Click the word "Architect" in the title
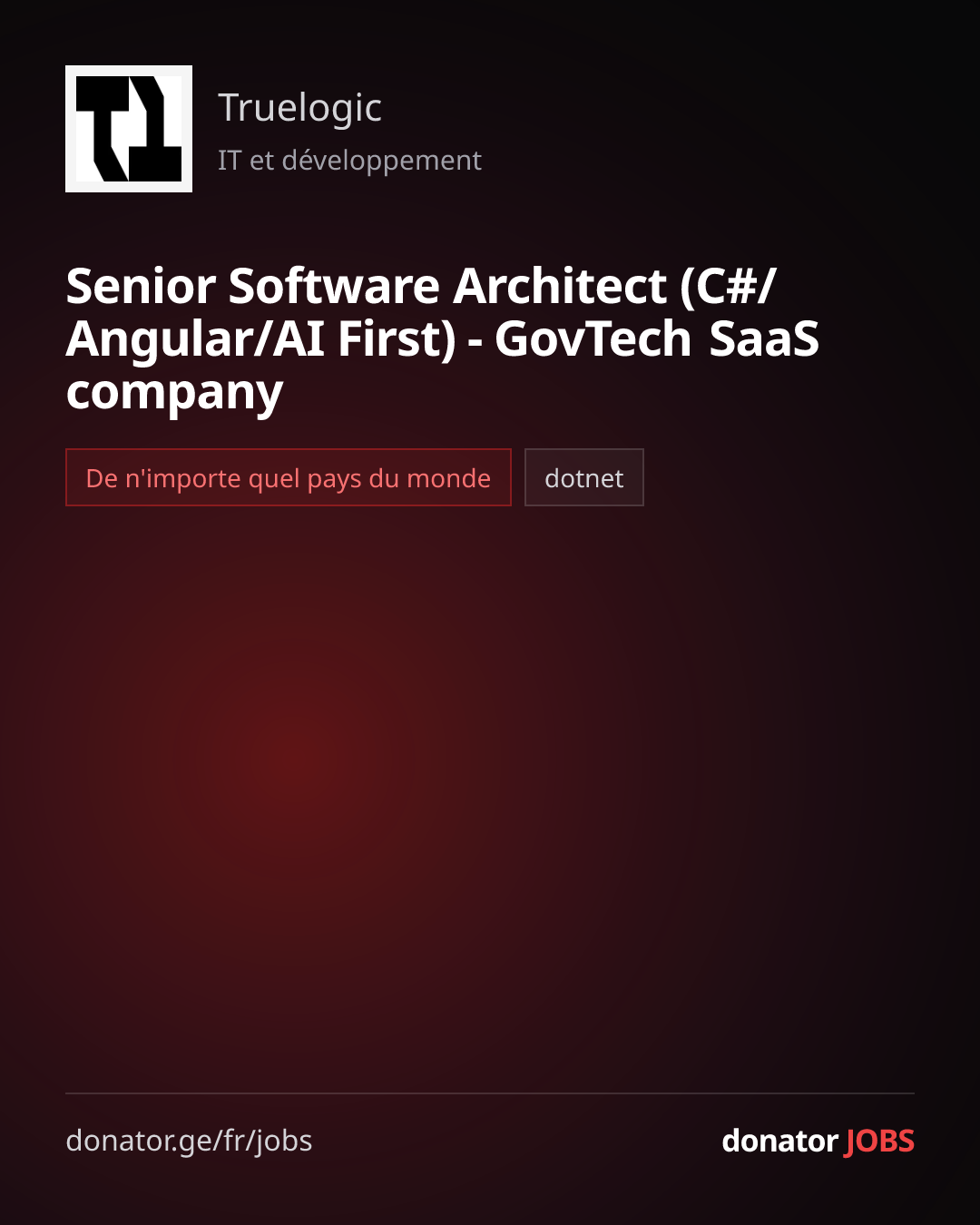The width and height of the screenshot is (980, 1225). [560, 287]
